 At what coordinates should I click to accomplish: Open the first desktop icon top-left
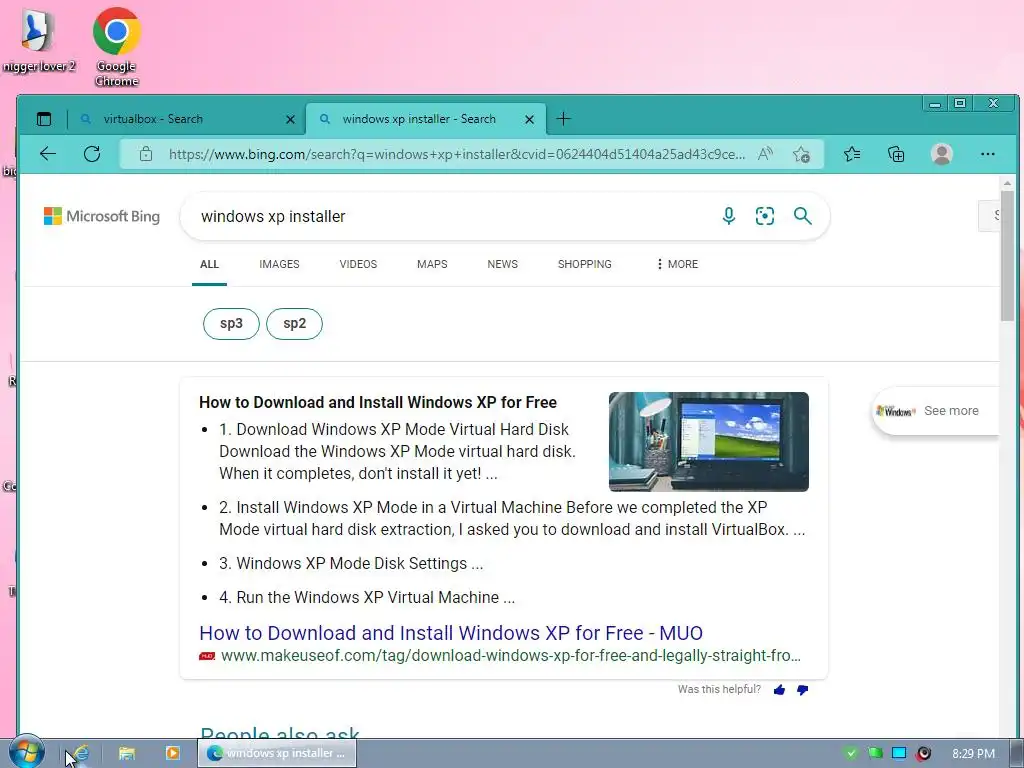tap(39, 40)
